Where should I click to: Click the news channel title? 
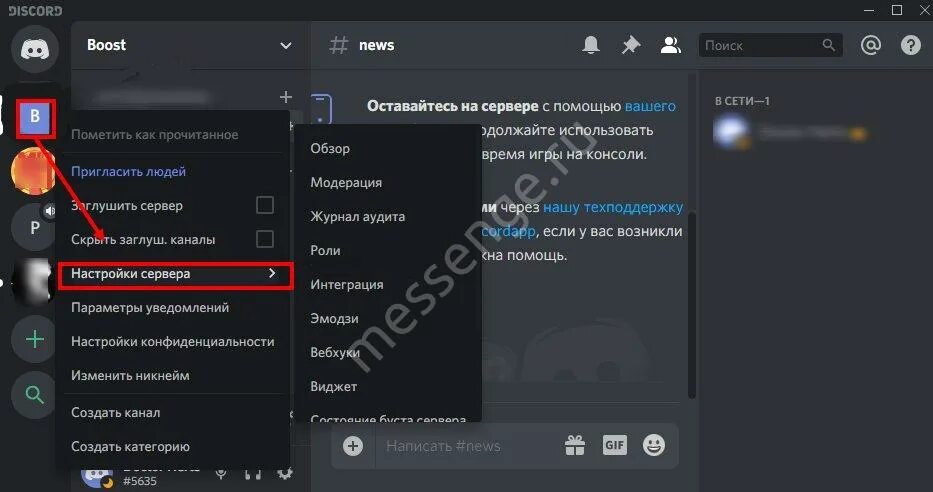click(x=377, y=45)
